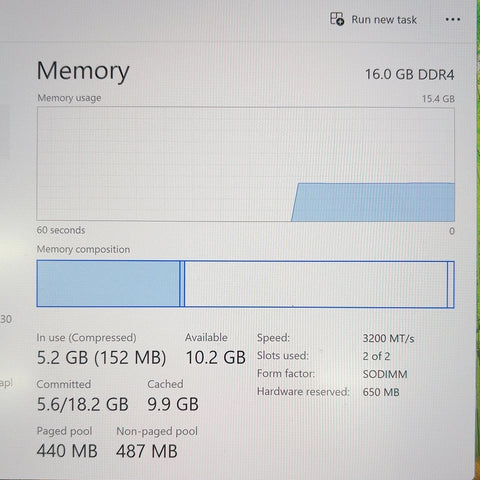This screenshot has height=480, width=480.
Task: Open the three-dot more options menu
Action: click(453, 19)
